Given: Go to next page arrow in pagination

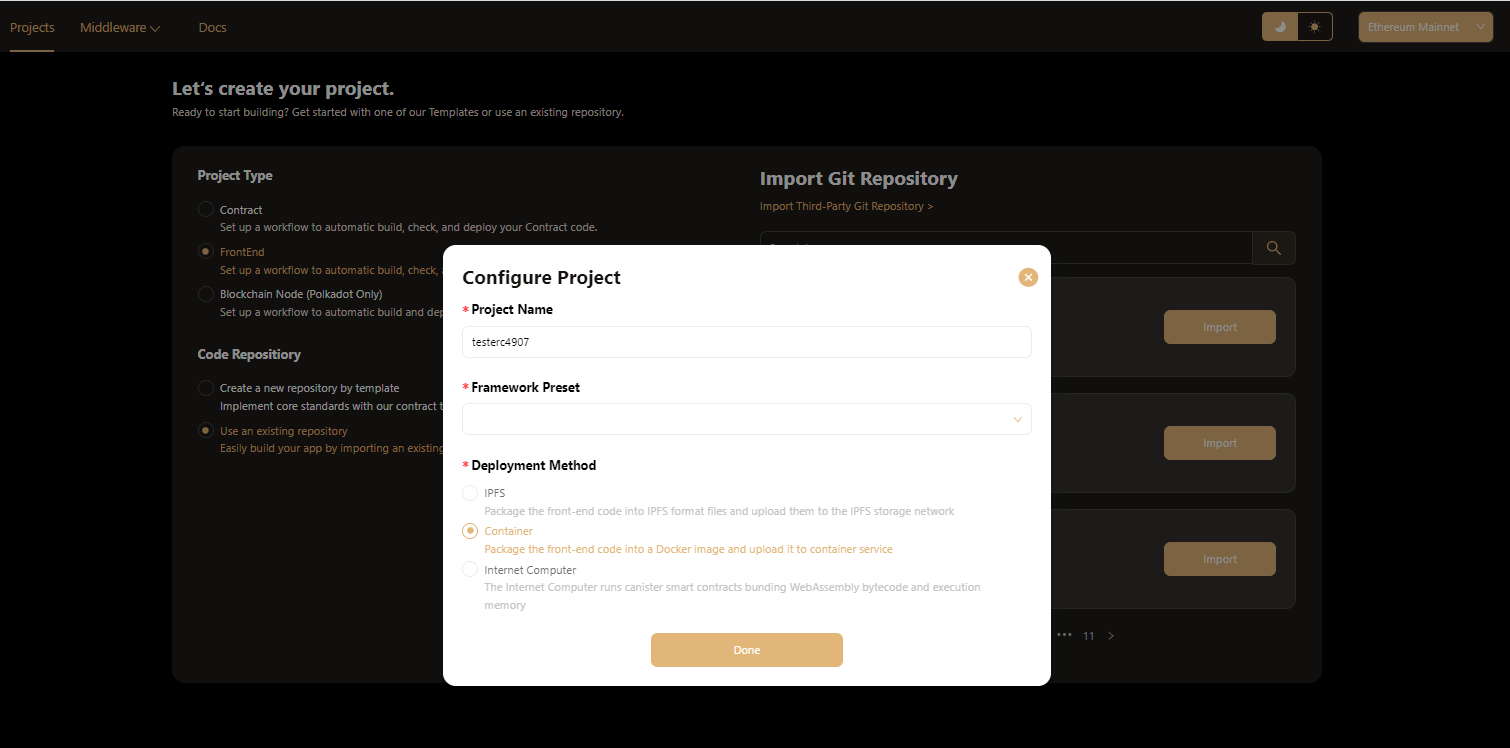Looking at the screenshot, I should [x=1111, y=636].
